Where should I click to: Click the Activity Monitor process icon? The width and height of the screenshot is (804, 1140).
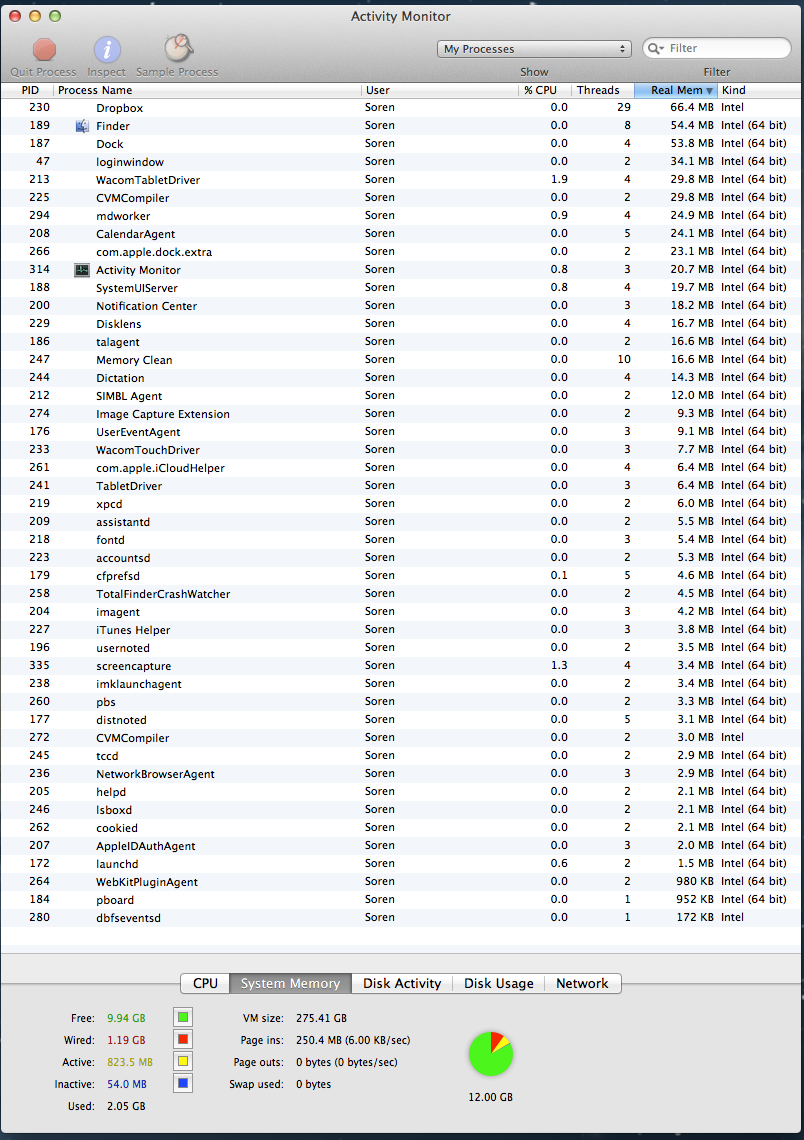[x=82, y=270]
